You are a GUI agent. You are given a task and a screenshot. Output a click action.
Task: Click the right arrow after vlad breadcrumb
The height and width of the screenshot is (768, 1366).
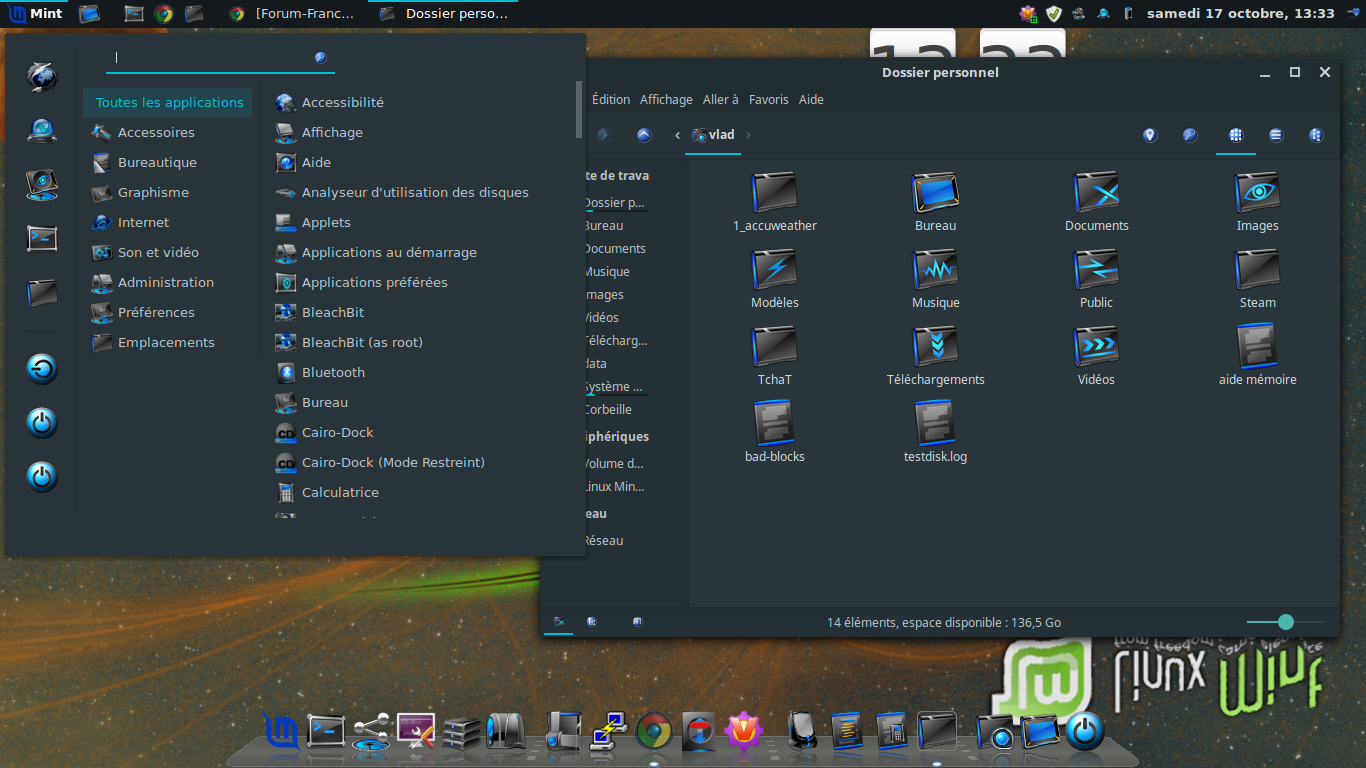748,135
